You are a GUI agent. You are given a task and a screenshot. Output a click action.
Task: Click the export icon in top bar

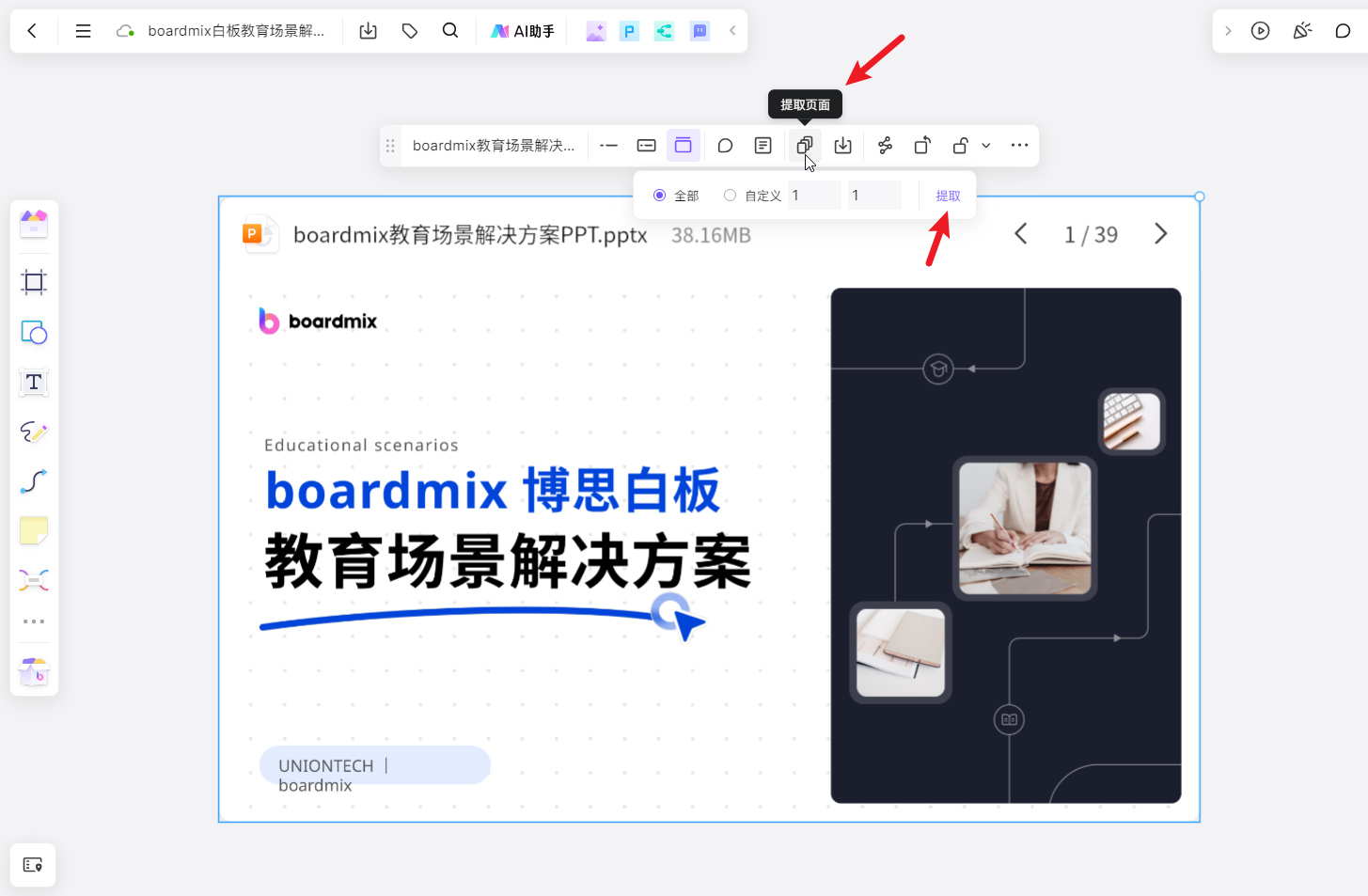(369, 31)
